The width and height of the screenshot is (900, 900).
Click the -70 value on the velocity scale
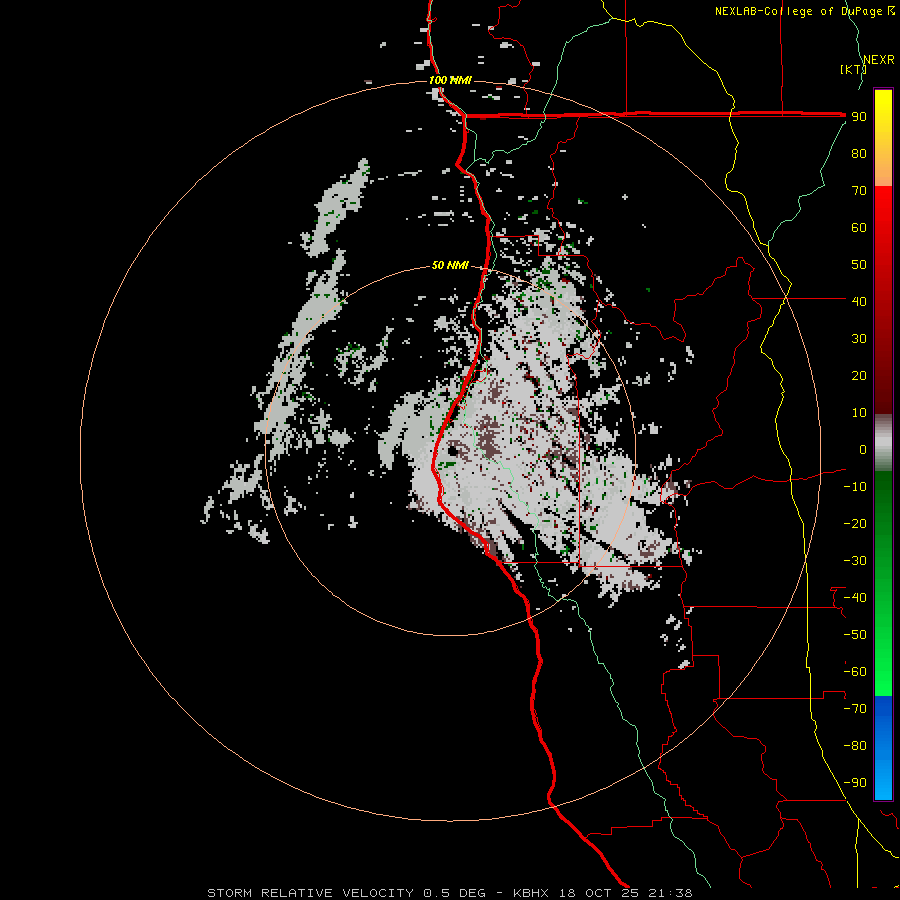pyautogui.click(x=855, y=709)
